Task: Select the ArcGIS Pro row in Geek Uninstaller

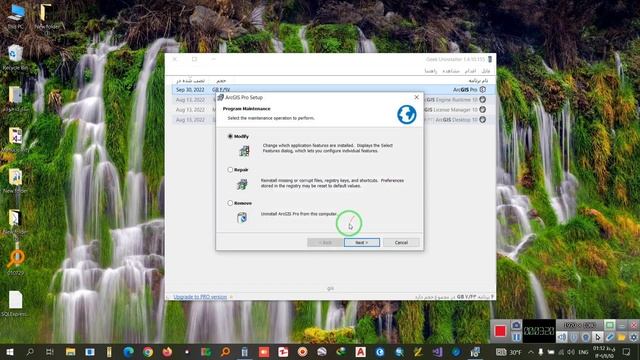Action: click(x=333, y=89)
